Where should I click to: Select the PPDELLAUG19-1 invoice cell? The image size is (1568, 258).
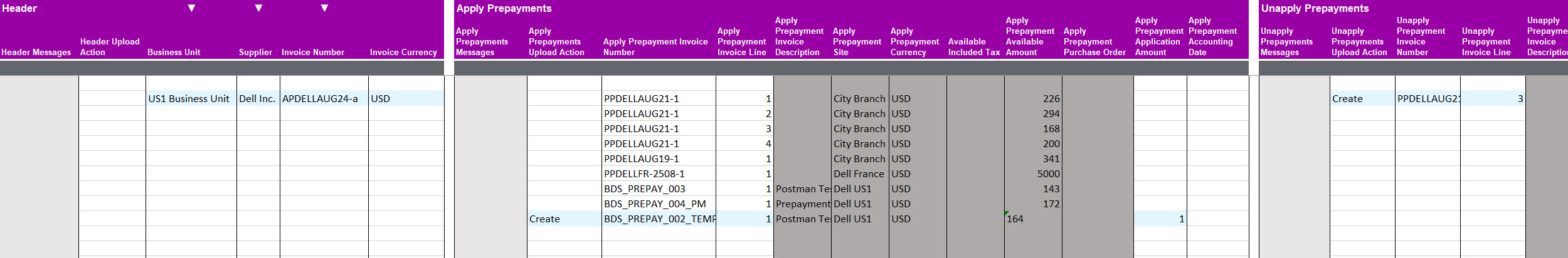pos(659,158)
